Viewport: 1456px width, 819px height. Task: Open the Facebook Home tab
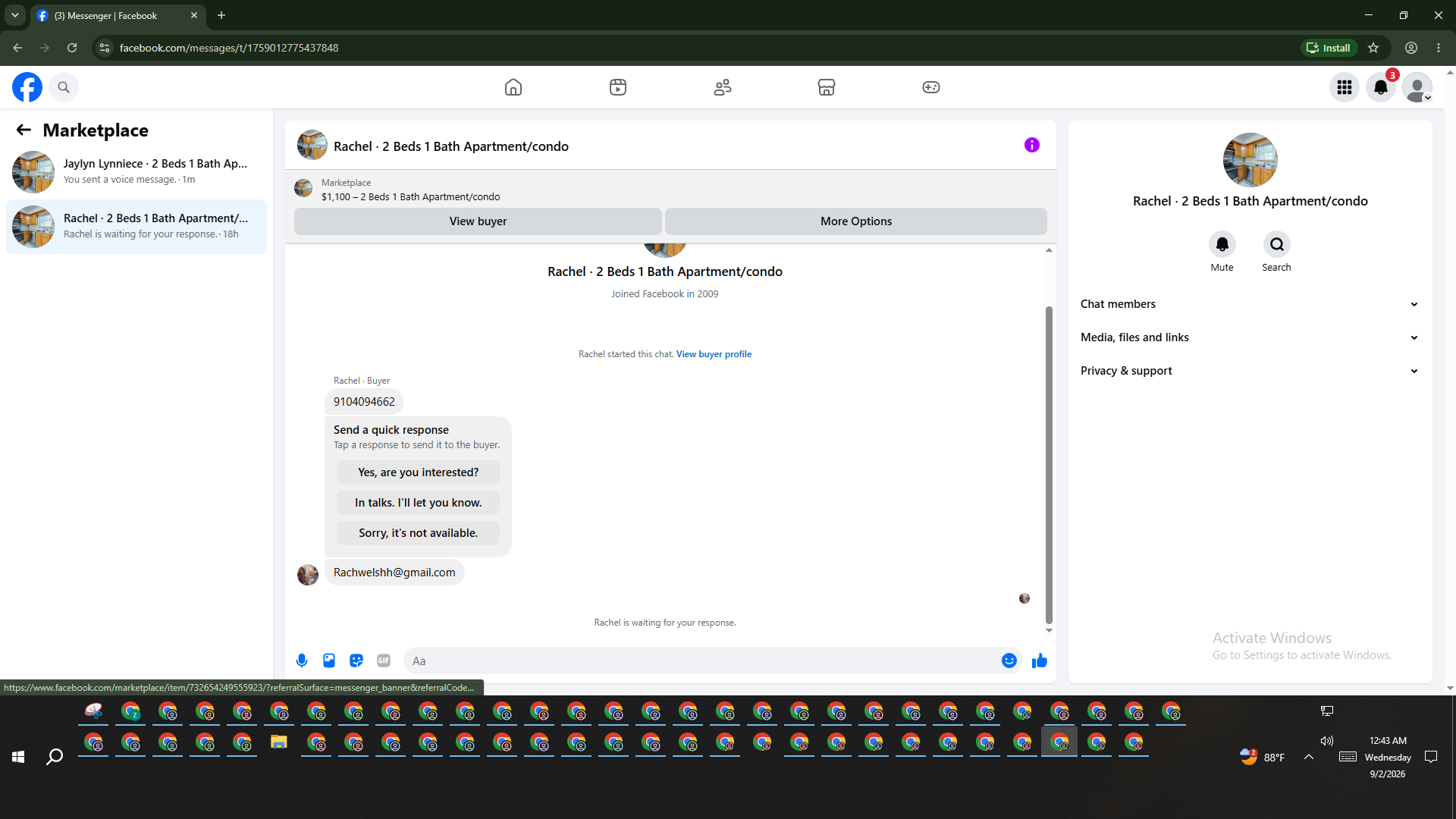(x=513, y=87)
